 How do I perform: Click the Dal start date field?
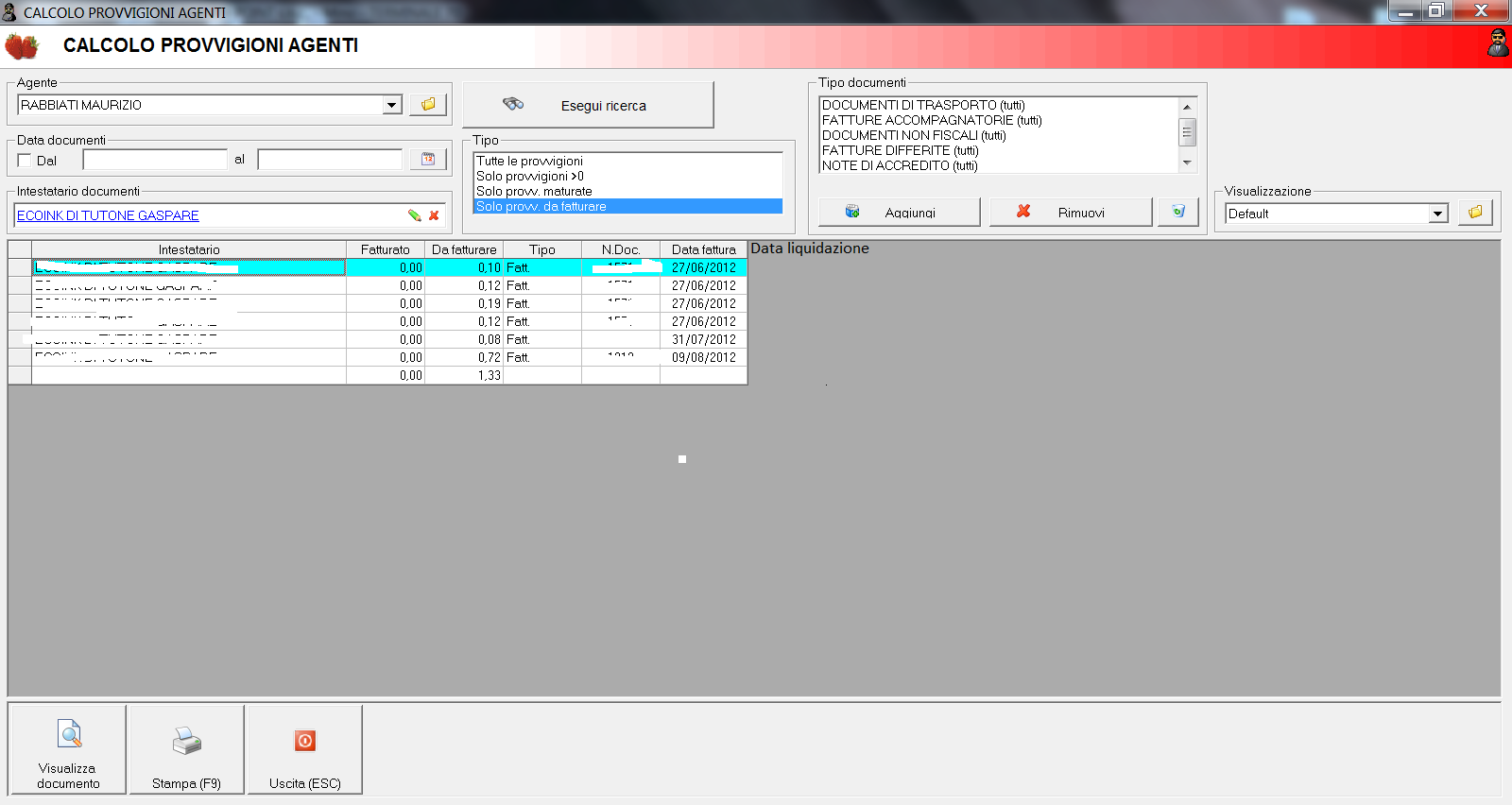point(155,160)
